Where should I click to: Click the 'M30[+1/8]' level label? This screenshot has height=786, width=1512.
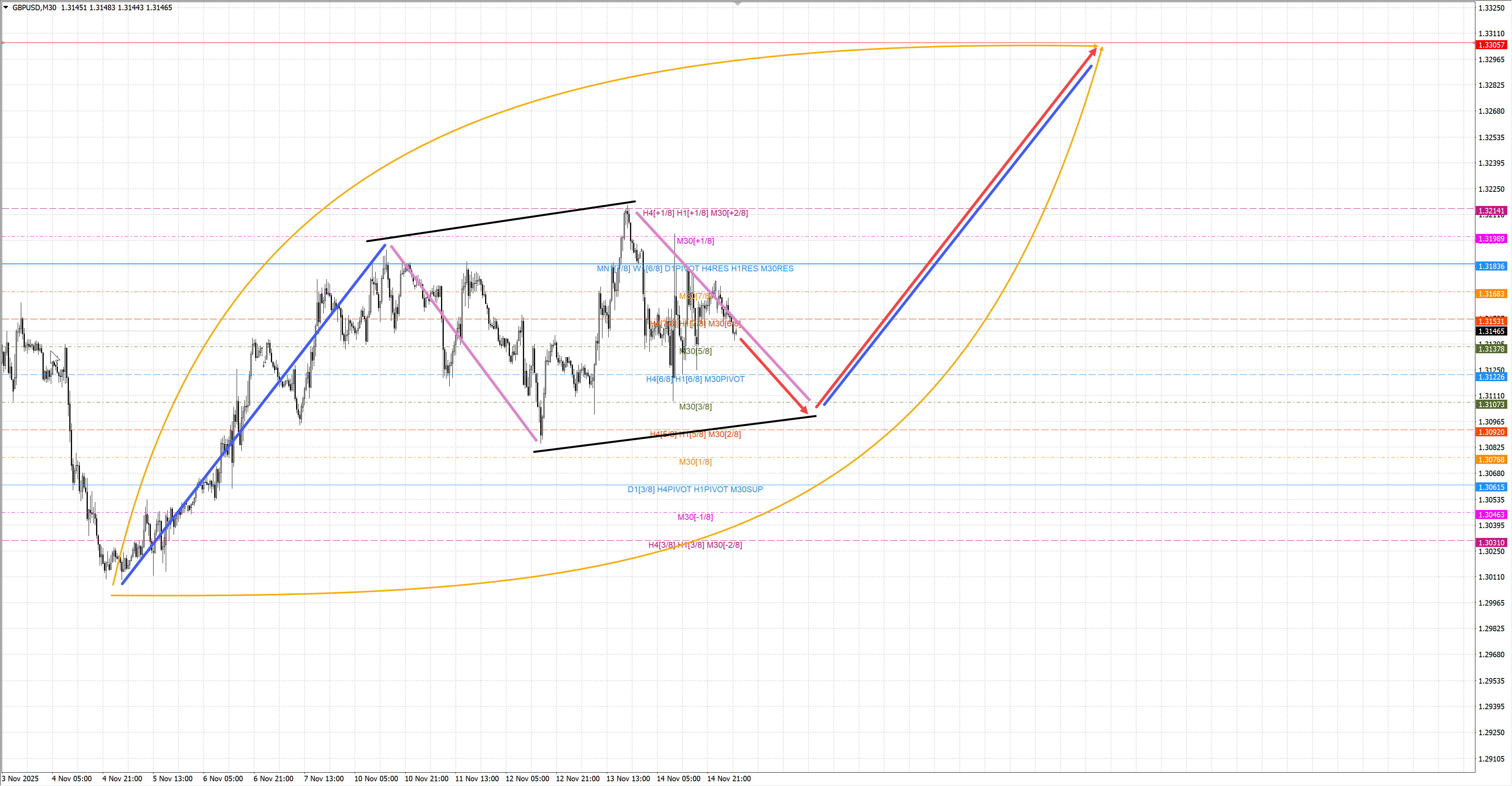(695, 241)
